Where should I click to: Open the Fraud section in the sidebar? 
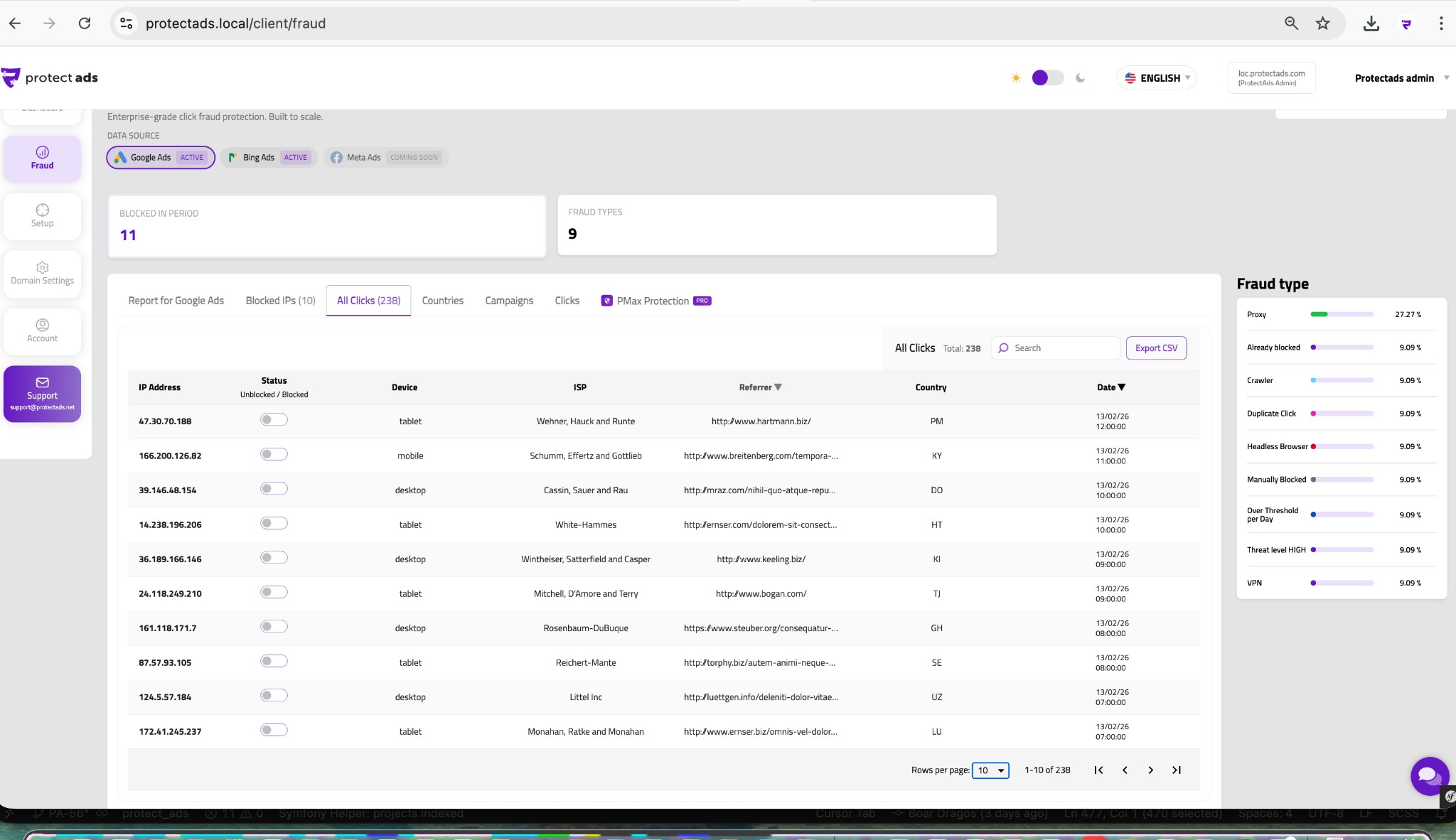(42, 158)
